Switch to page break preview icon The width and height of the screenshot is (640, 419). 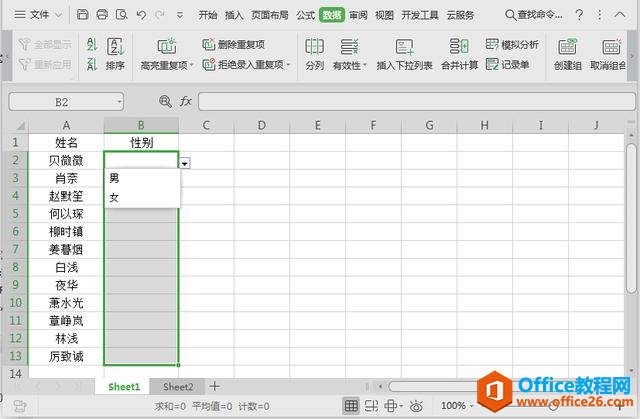pyautogui.click(x=371, y=406)
